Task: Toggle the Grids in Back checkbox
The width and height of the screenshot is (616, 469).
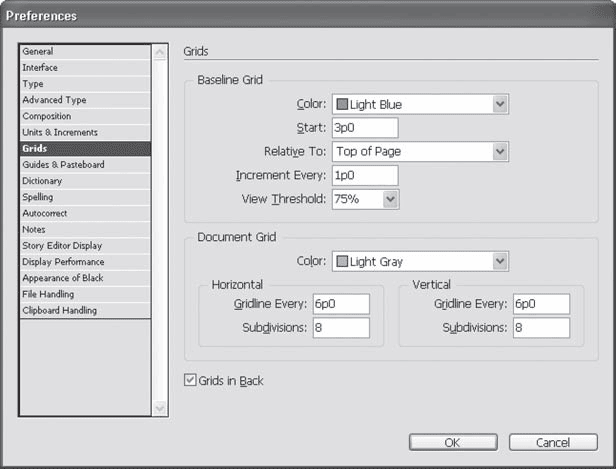Action: coord(191,381)
